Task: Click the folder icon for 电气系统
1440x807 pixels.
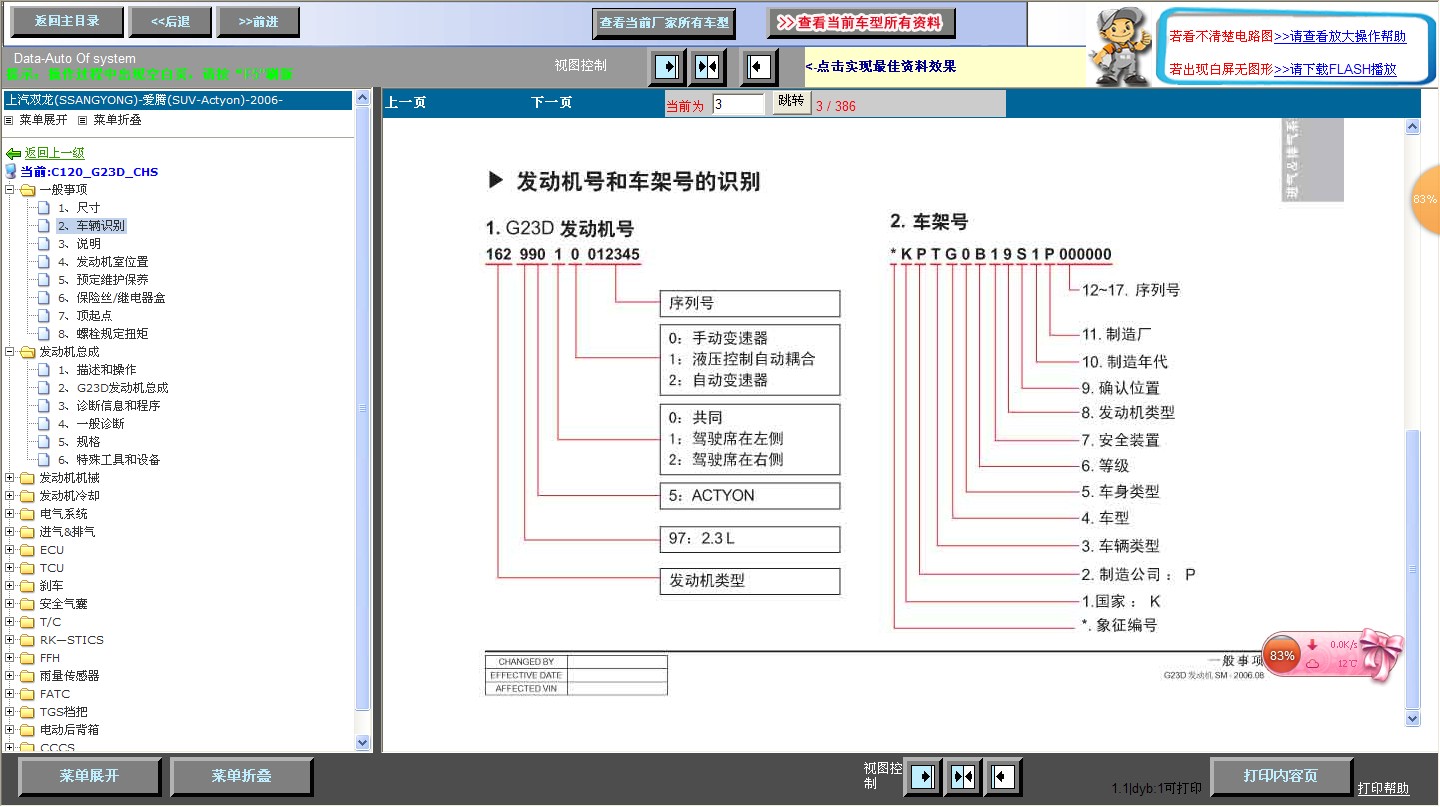Action: pyautogui.click(x=27, y=514)
